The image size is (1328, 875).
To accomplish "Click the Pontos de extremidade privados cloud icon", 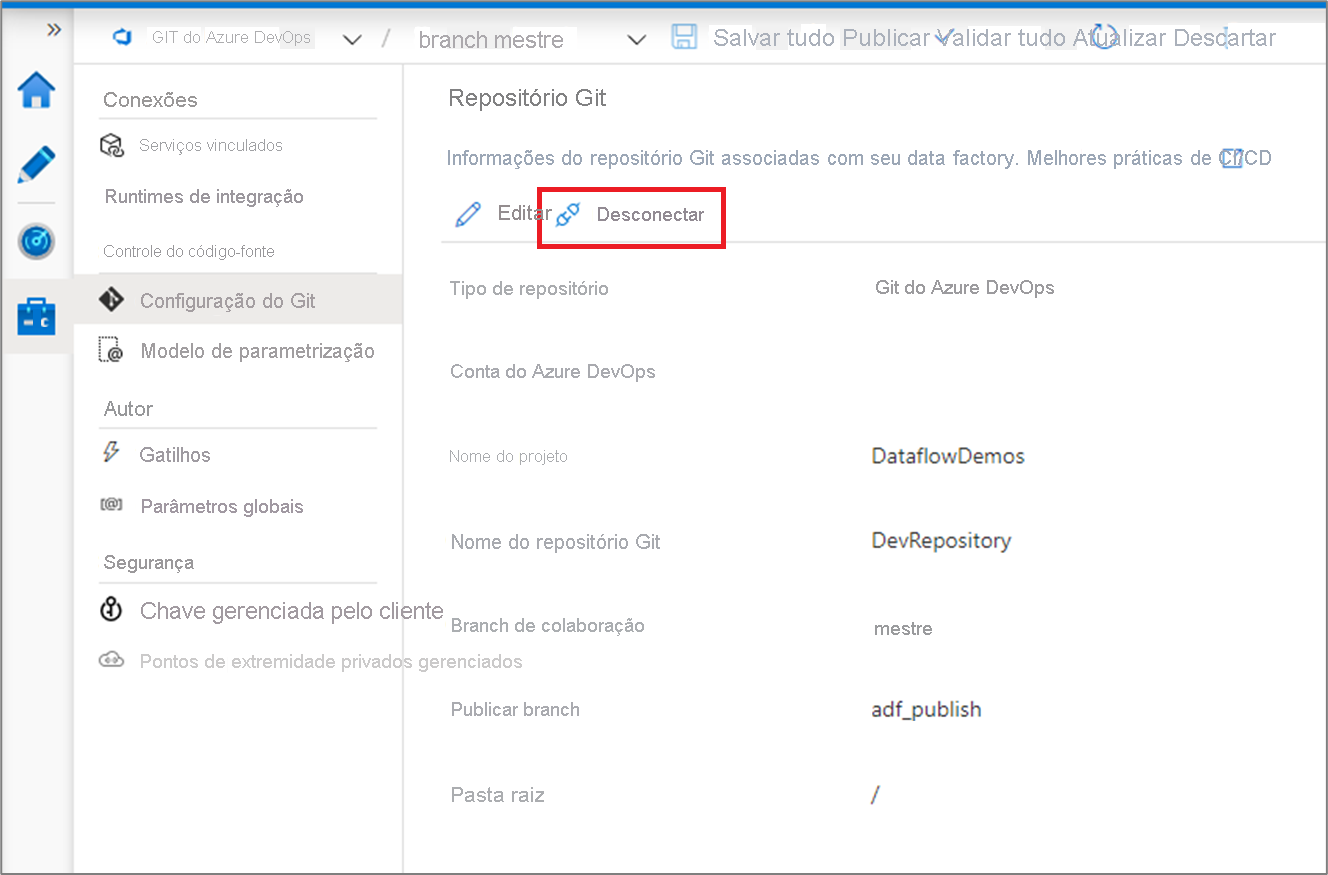I will [111, 660].
